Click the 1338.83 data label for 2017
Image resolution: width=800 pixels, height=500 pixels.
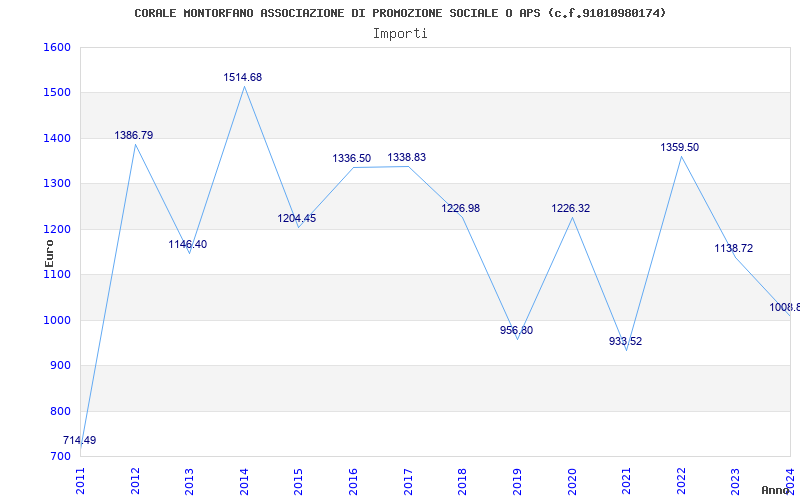(x=406, y=157)
